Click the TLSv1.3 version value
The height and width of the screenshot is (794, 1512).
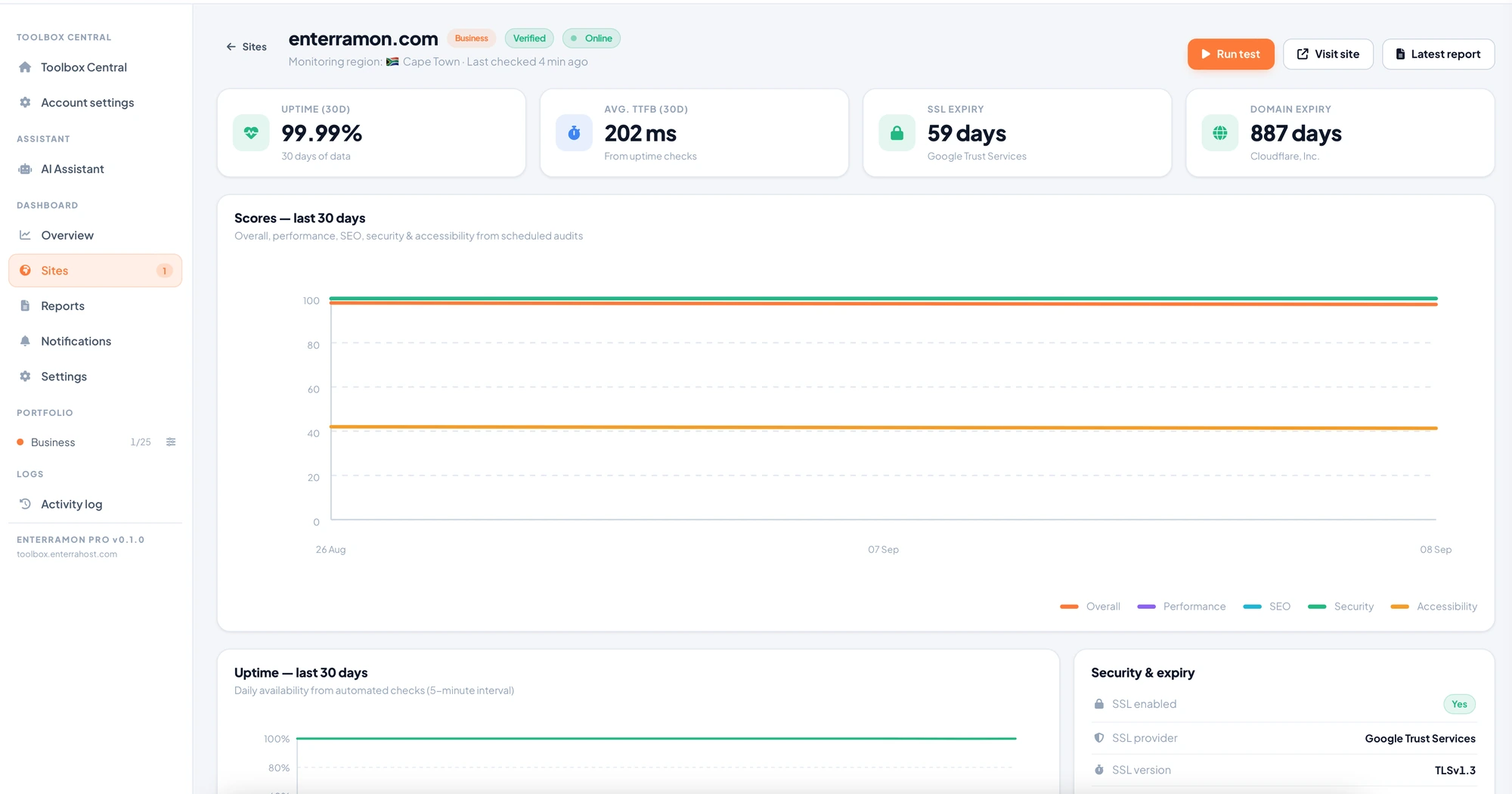click(x=1455, y=771)
